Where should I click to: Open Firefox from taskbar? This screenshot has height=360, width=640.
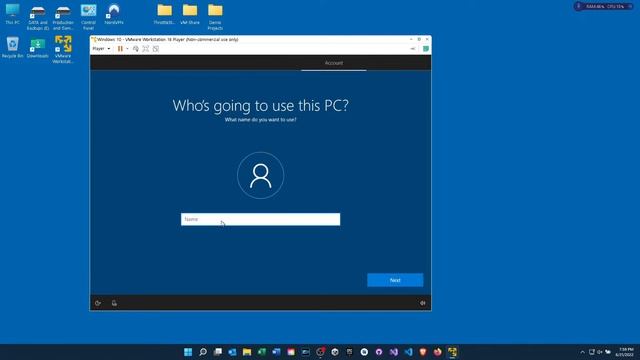438,352
